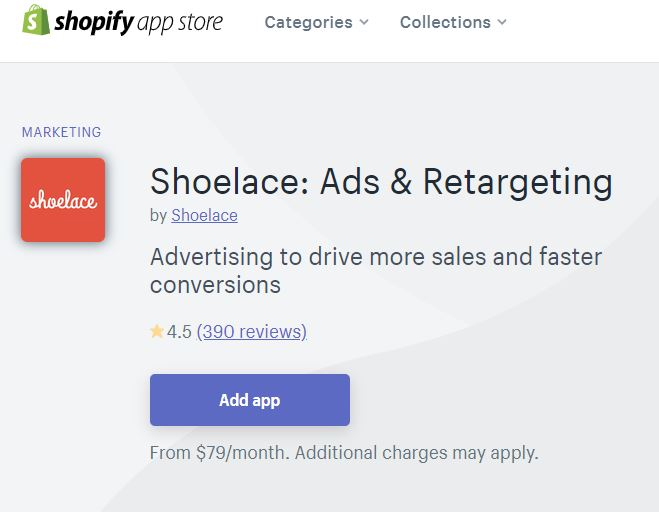Click the word "by" before the developer name

point(158,215)
